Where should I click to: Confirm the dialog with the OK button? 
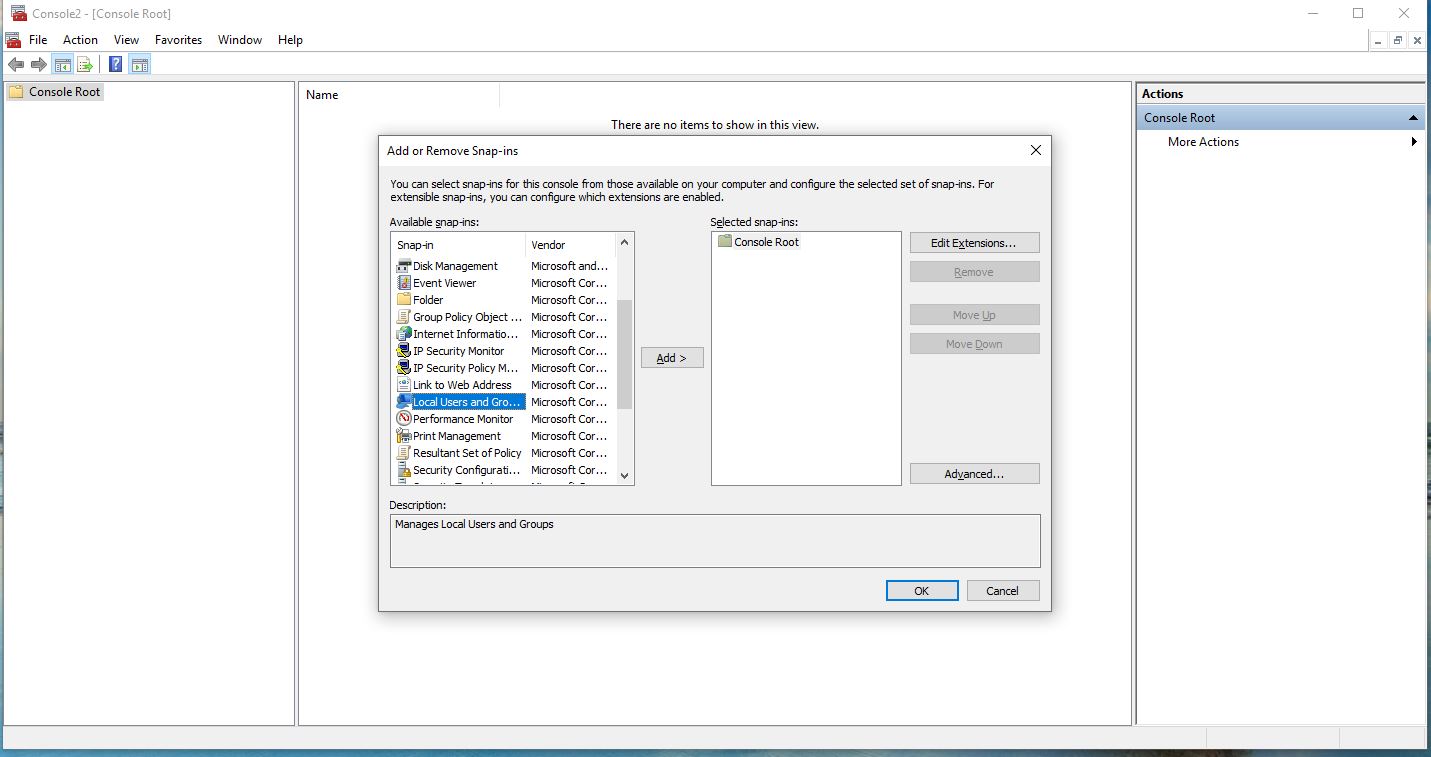click(921, 591)
